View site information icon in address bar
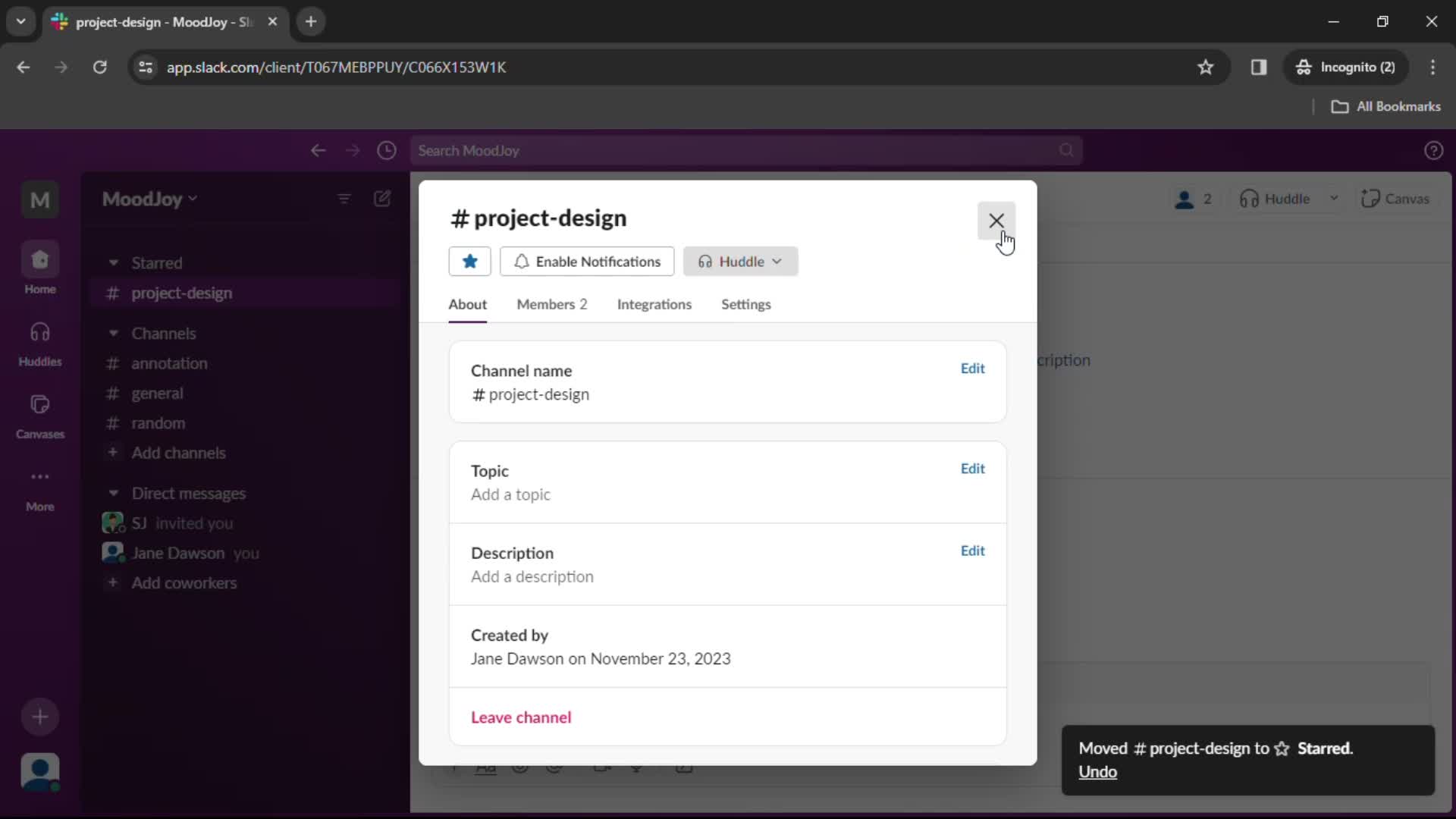 tap(146, 67)
